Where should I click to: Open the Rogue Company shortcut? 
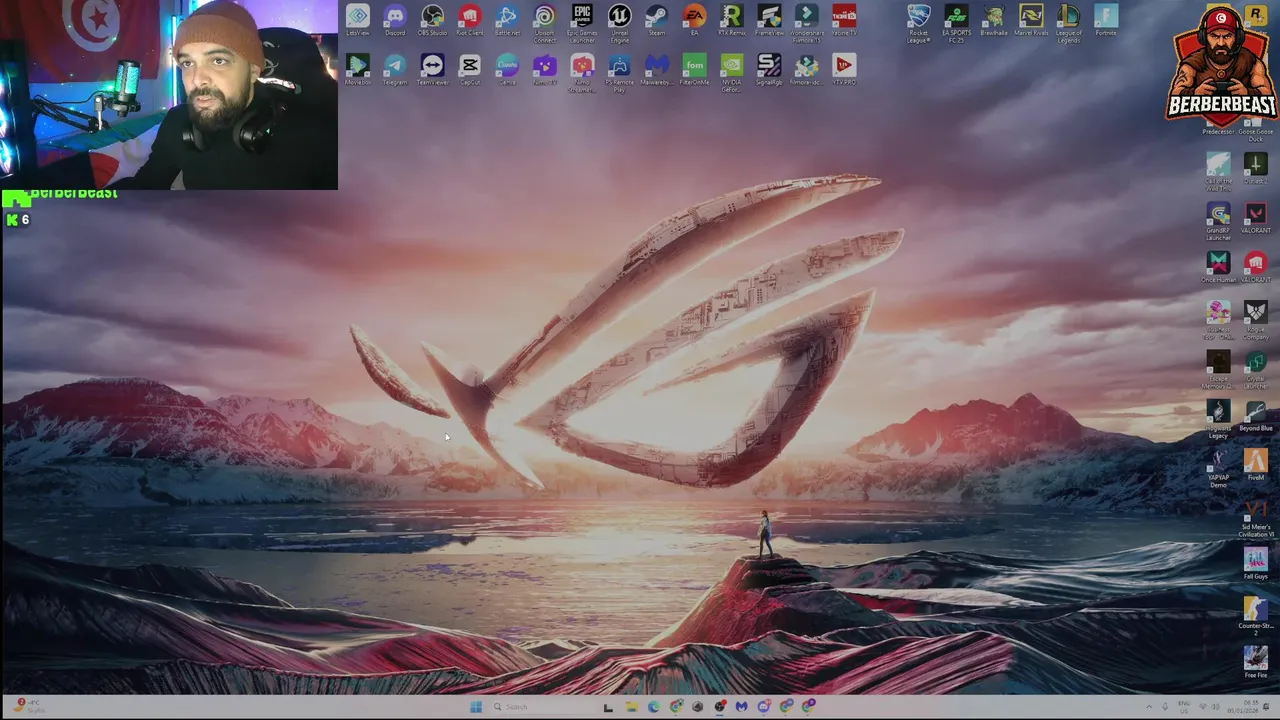[1255, 320]
